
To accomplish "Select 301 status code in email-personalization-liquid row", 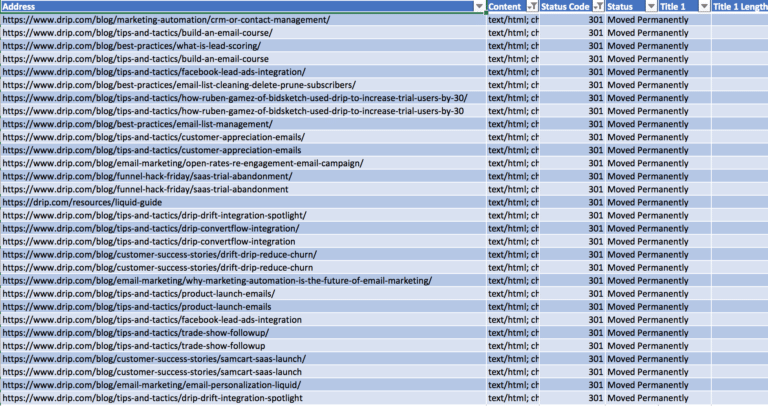I will (573, 385).
